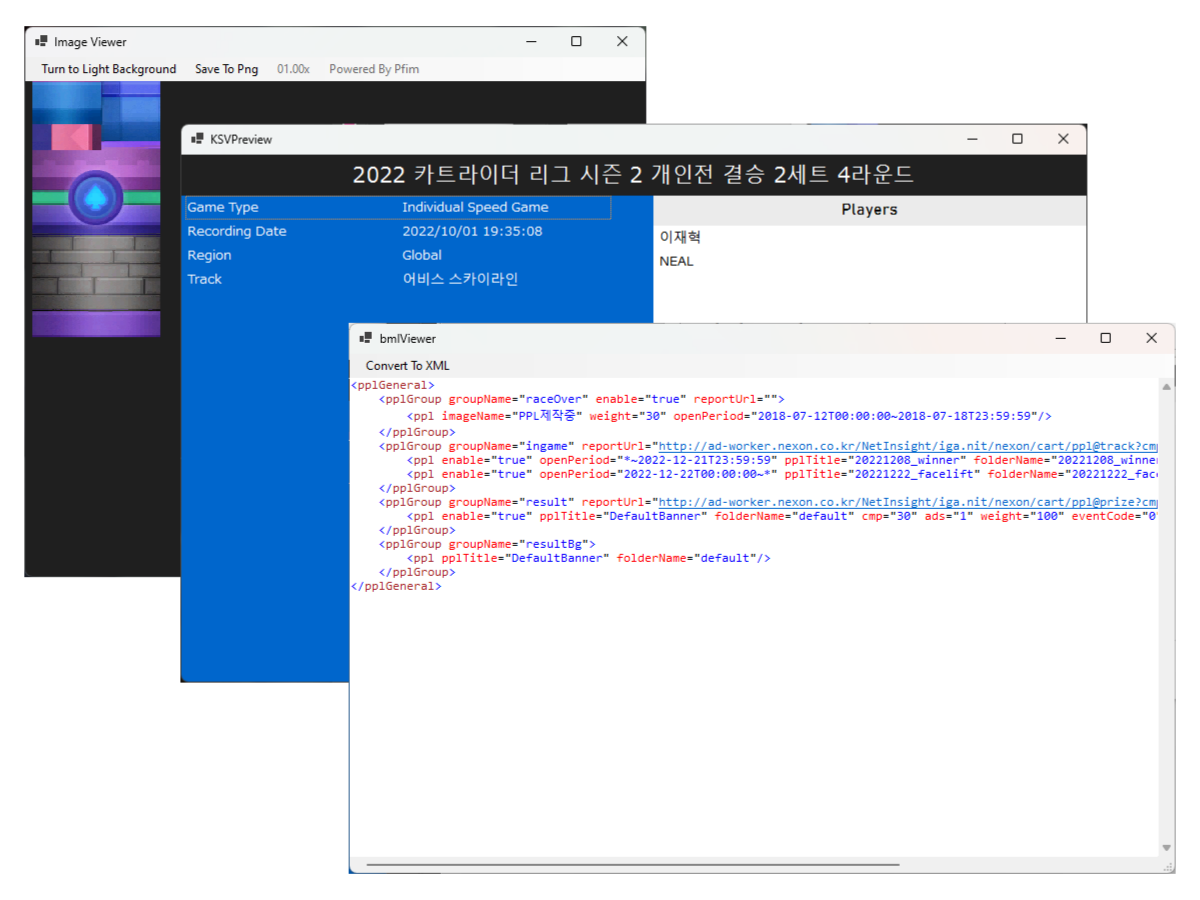Screen dimensions: 1200x900
Task: Click the KSVPreview title bar app icon
Action: 197,139
